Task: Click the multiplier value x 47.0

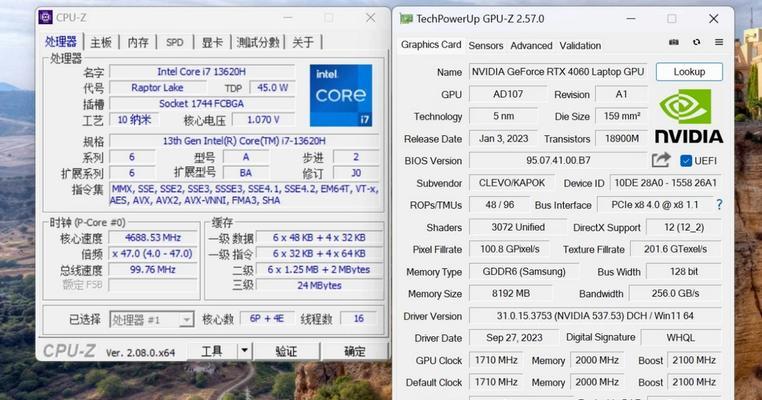Action: (x=153, y=254)
